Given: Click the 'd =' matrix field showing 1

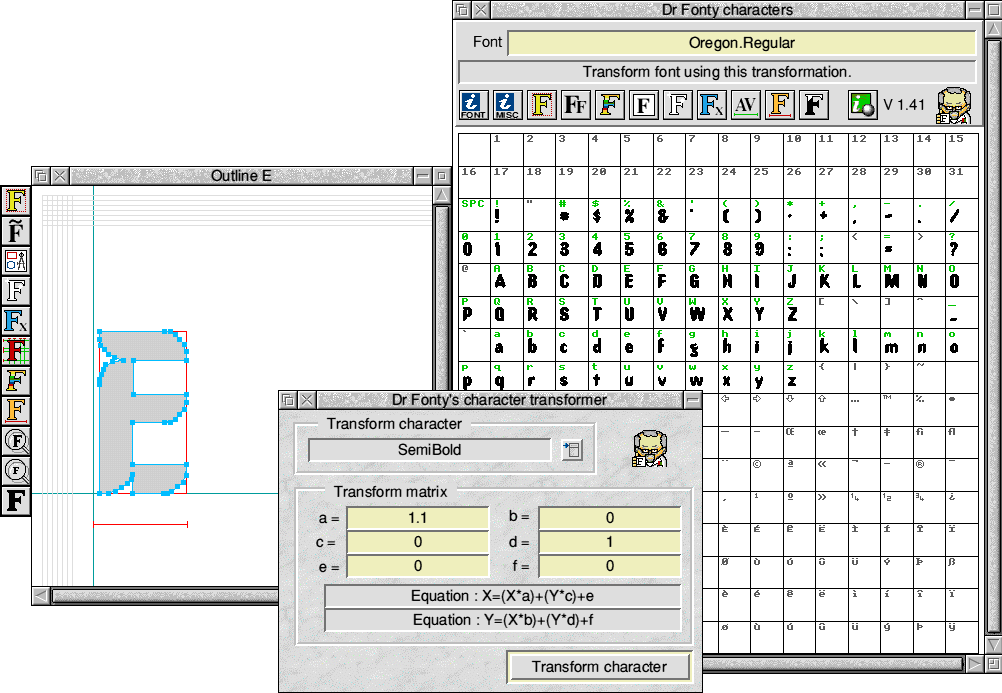Looking at the screenshot, I should point(609,542).
